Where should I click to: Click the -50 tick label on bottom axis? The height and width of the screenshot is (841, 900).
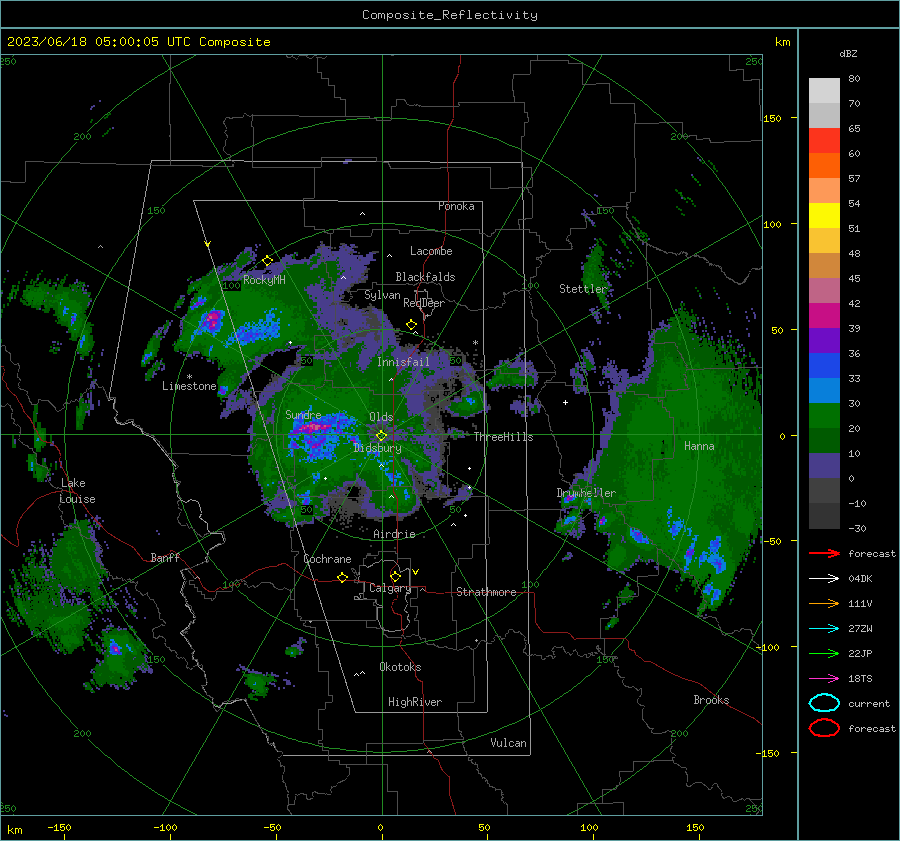tap(272, 828)
